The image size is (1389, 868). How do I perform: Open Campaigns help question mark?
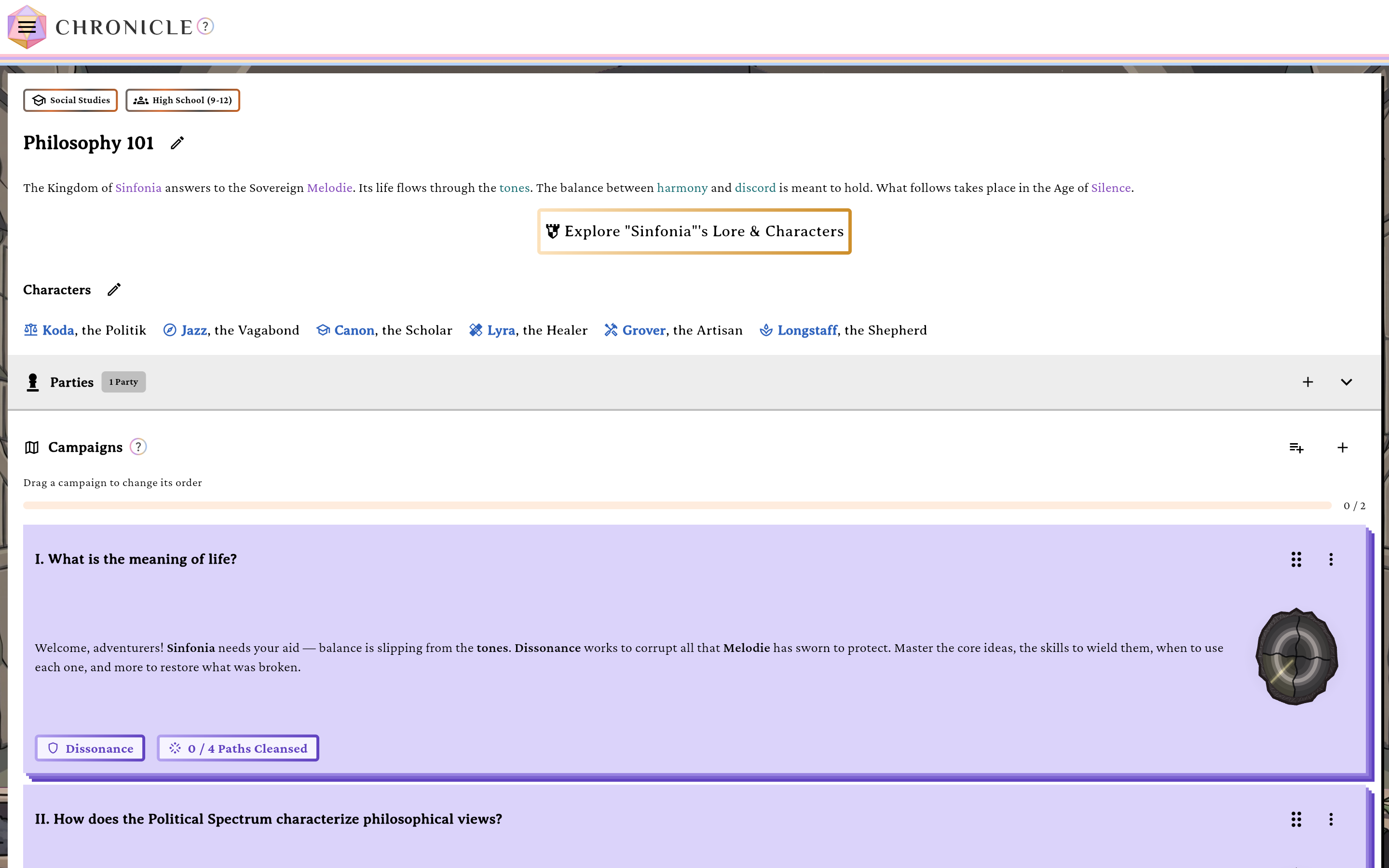tap(138, 447)
